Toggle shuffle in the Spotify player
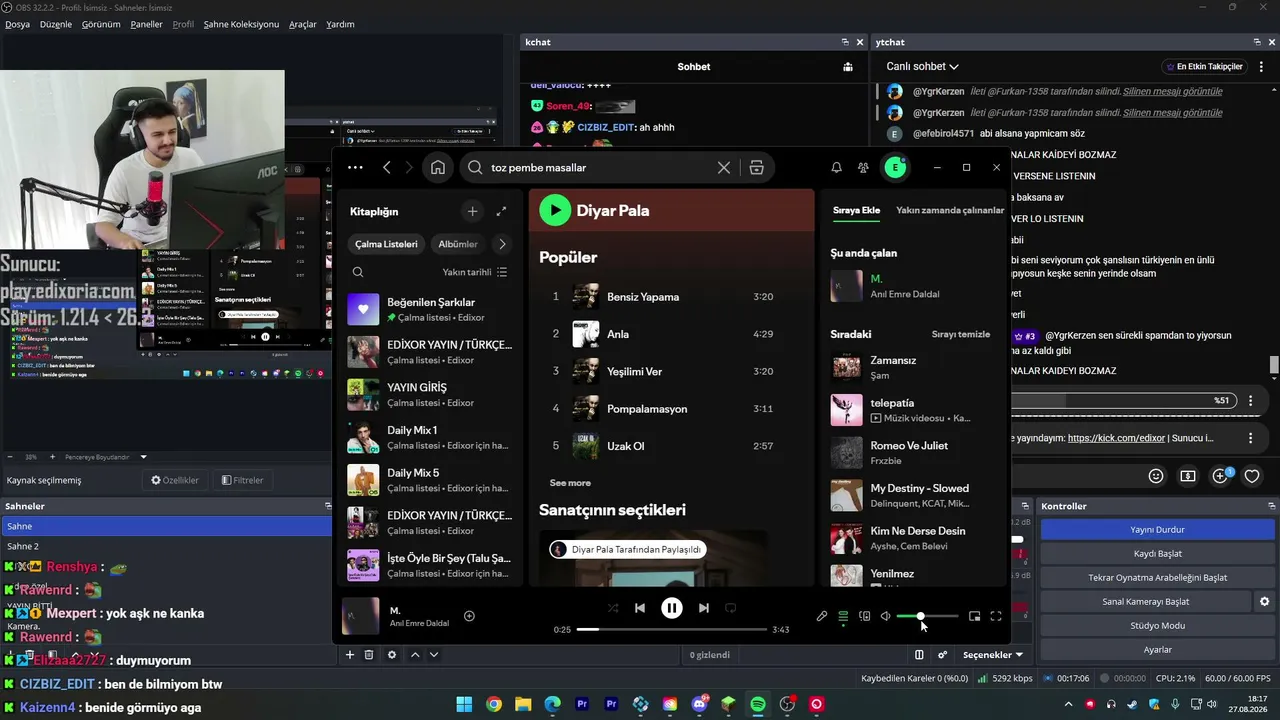The height and width of the screenshot is (720, 1280). point(613,608)
